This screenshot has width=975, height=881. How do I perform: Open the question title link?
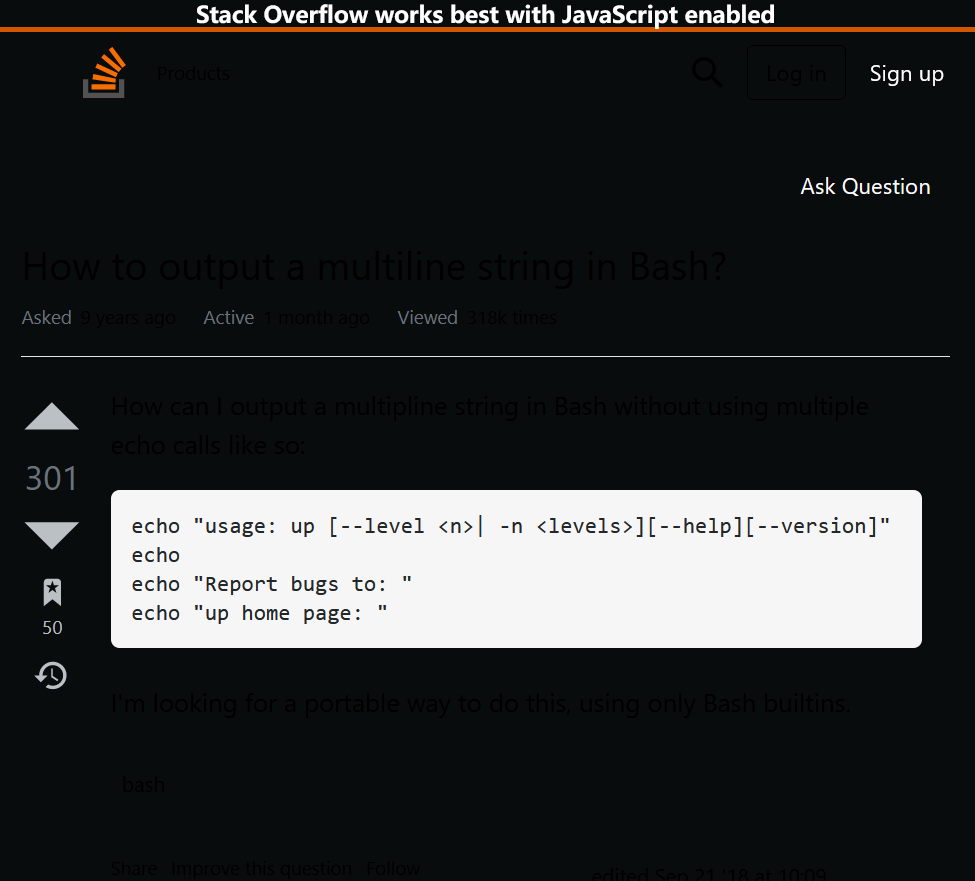[374, 266]
